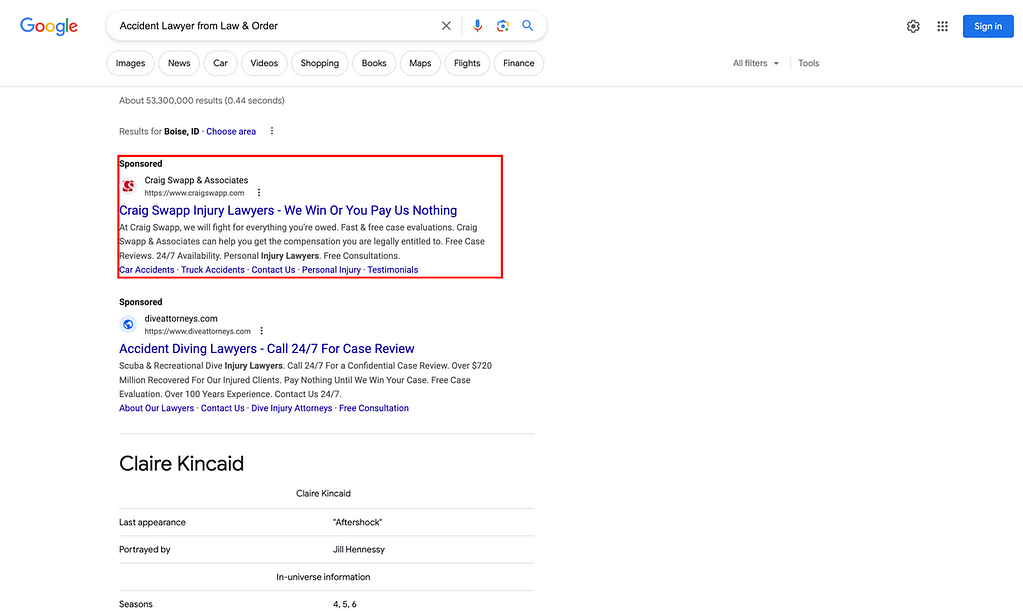Switch to the Maps filter

[x=420, y=63]
